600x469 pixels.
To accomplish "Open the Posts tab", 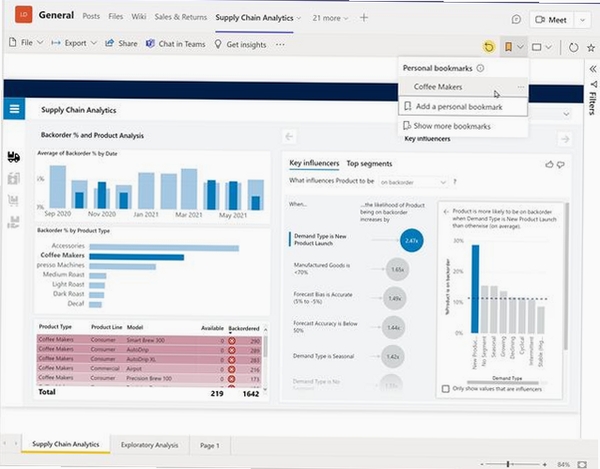I will click(91, 16).
